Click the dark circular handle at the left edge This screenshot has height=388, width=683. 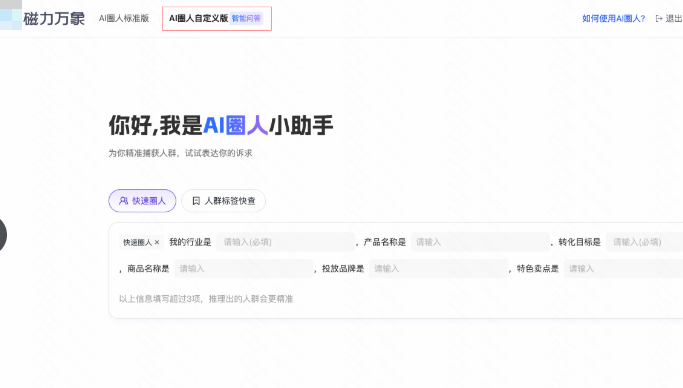[3, 235]
